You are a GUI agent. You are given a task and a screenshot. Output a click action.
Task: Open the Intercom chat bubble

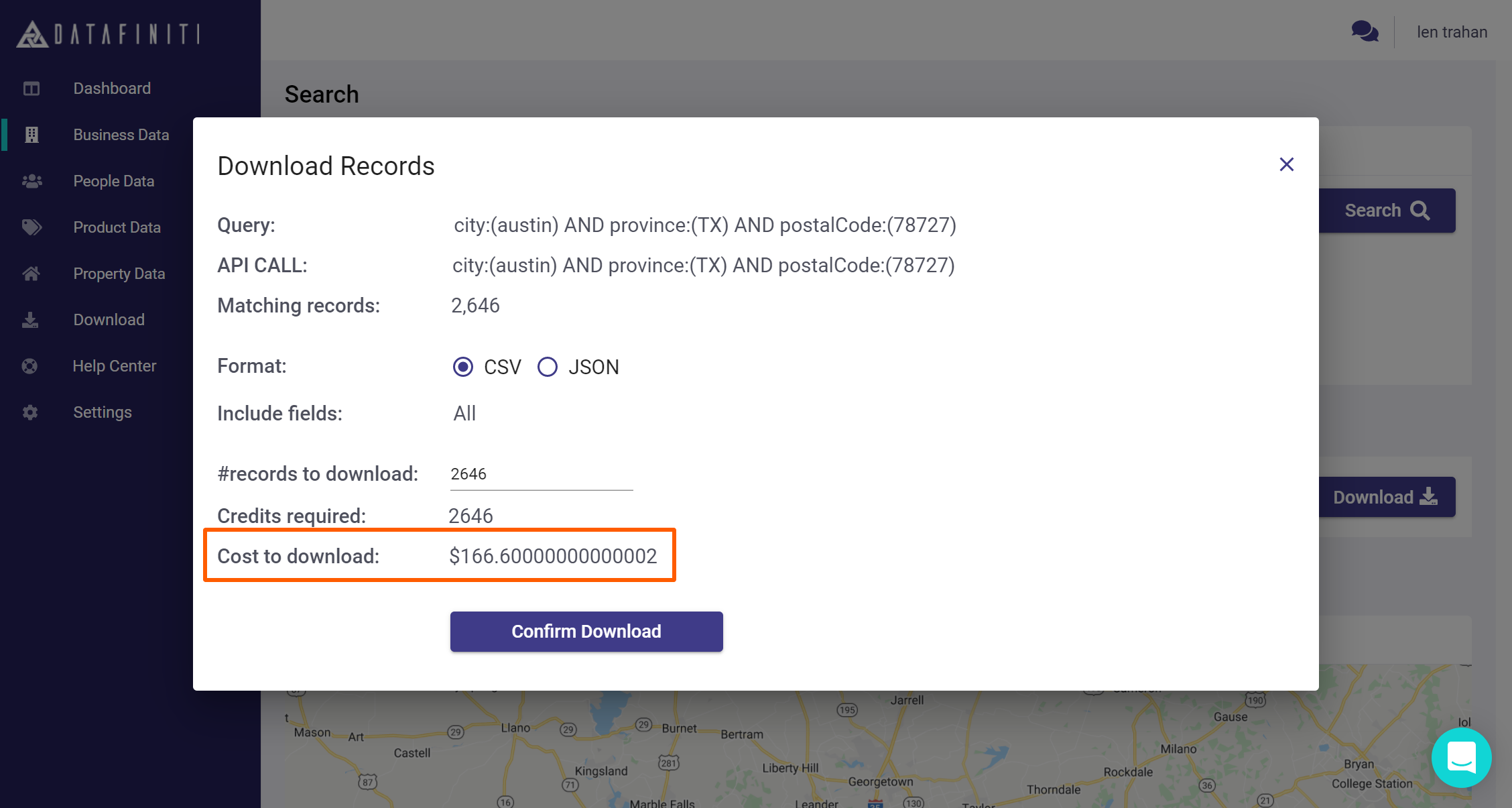pyautogui.click(x=1461, y=758)
